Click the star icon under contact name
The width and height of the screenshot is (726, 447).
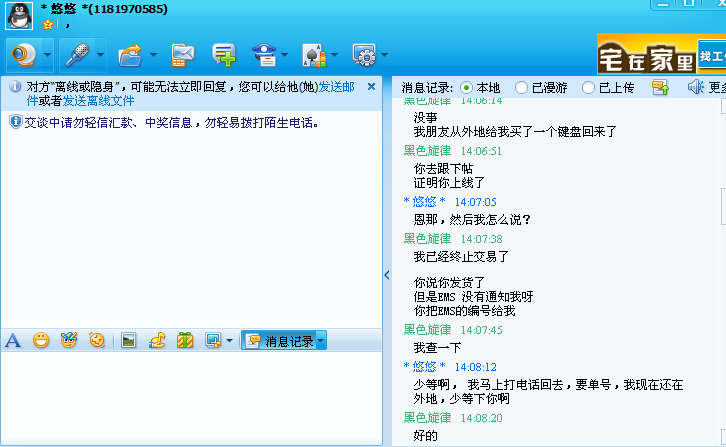[x=48, y=25]
